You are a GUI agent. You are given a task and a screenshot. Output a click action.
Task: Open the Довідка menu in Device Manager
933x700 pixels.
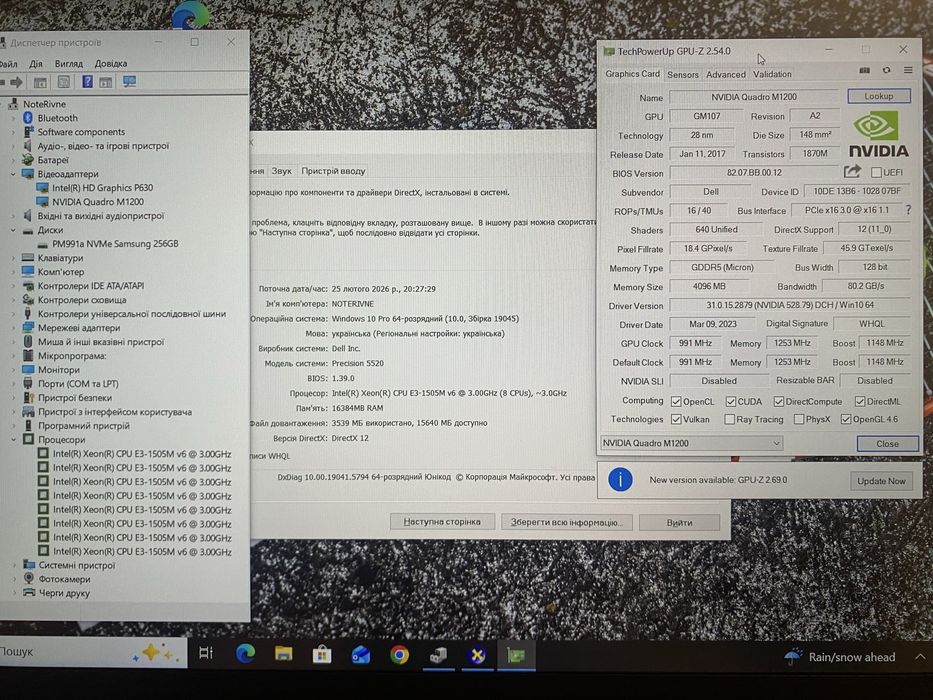[x=111, y=63]
